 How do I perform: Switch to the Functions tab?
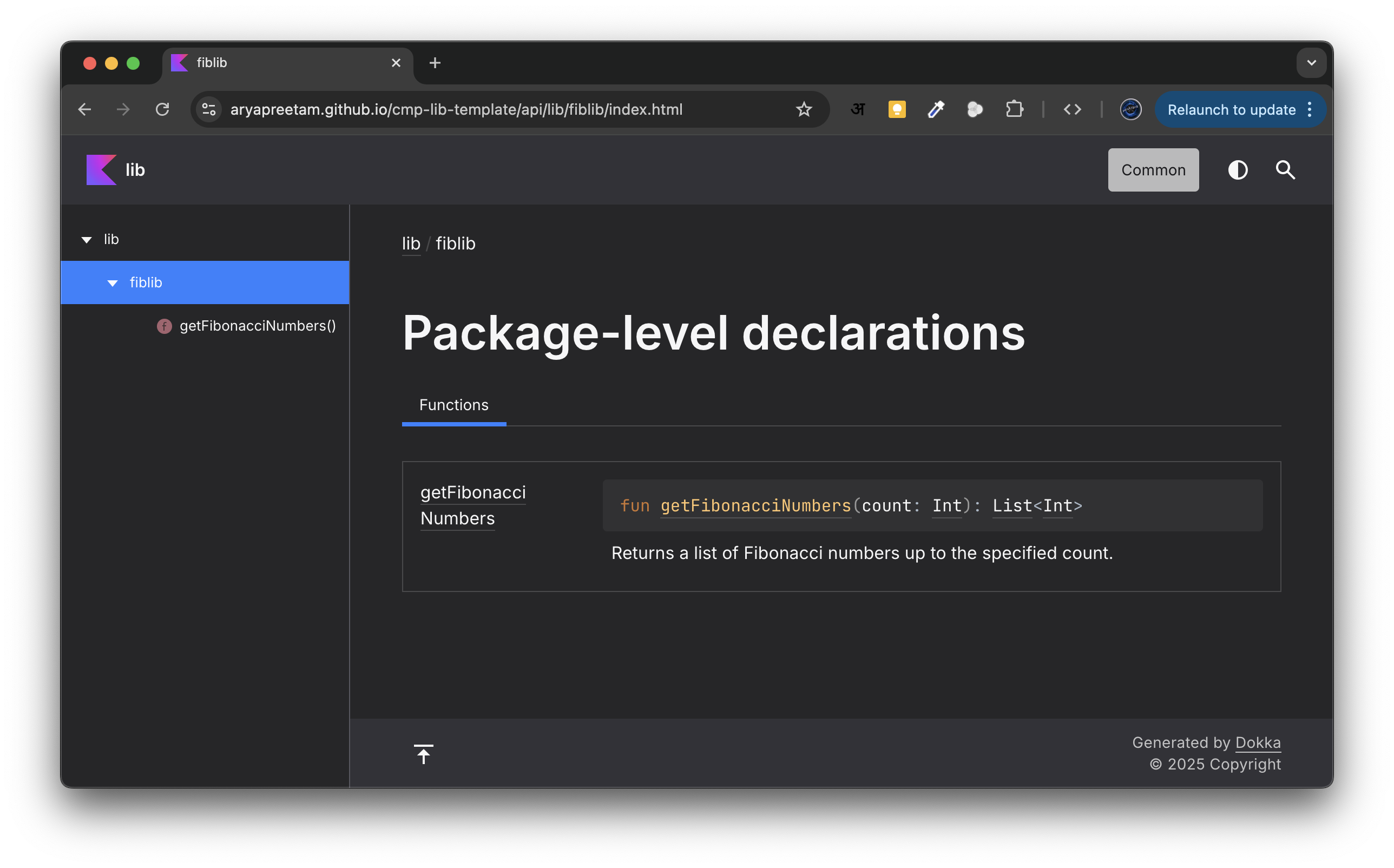tap(453, 405)
